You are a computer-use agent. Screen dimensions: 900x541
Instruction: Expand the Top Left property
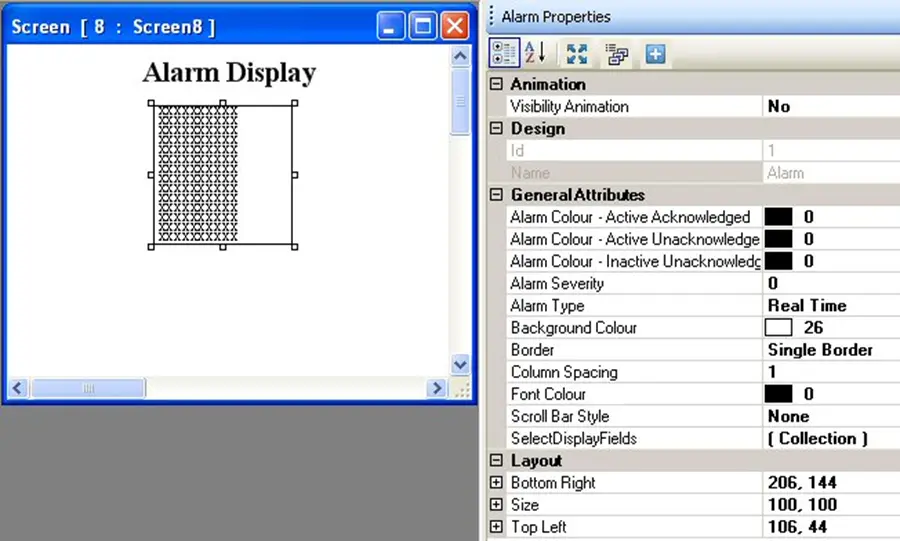coord(496,527)
